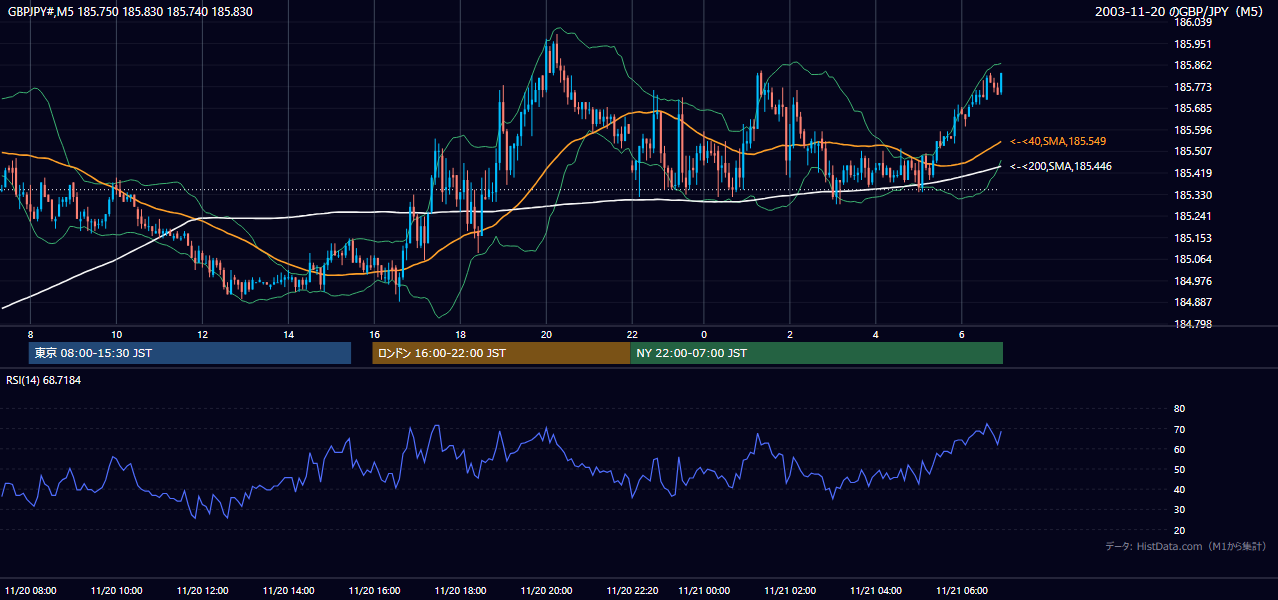Click the HistData.com data source credit
Viewport: 1278px width, 600px height.
click(x=1186, y=546)
